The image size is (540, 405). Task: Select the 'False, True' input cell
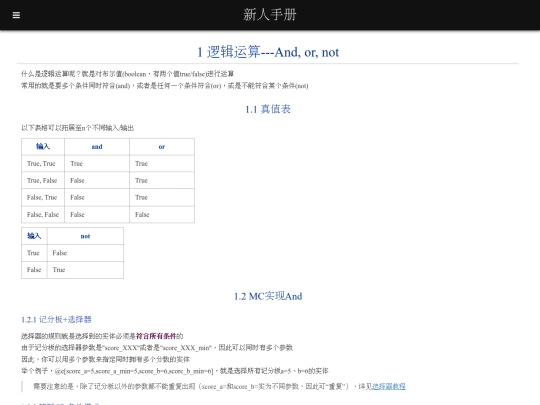coord(43,197)
